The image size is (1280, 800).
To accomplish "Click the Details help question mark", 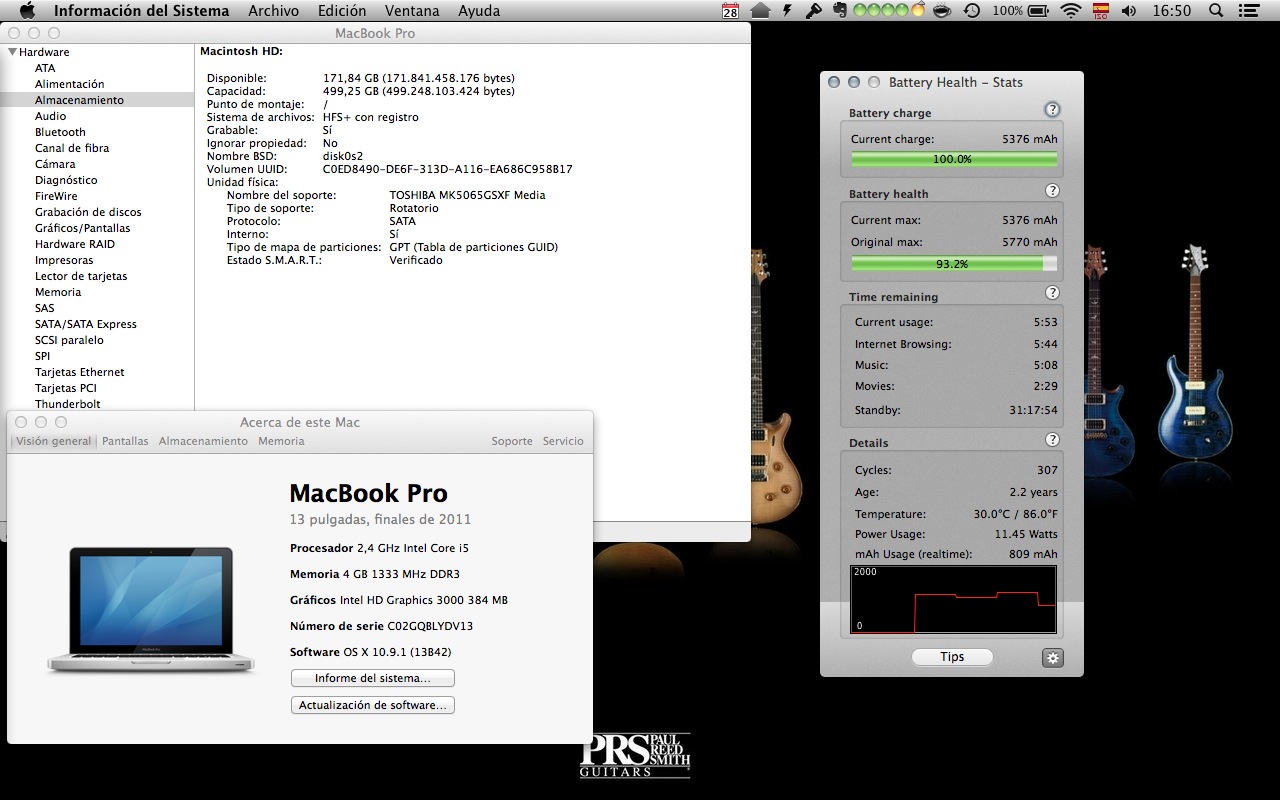I will coord(1052,440).
